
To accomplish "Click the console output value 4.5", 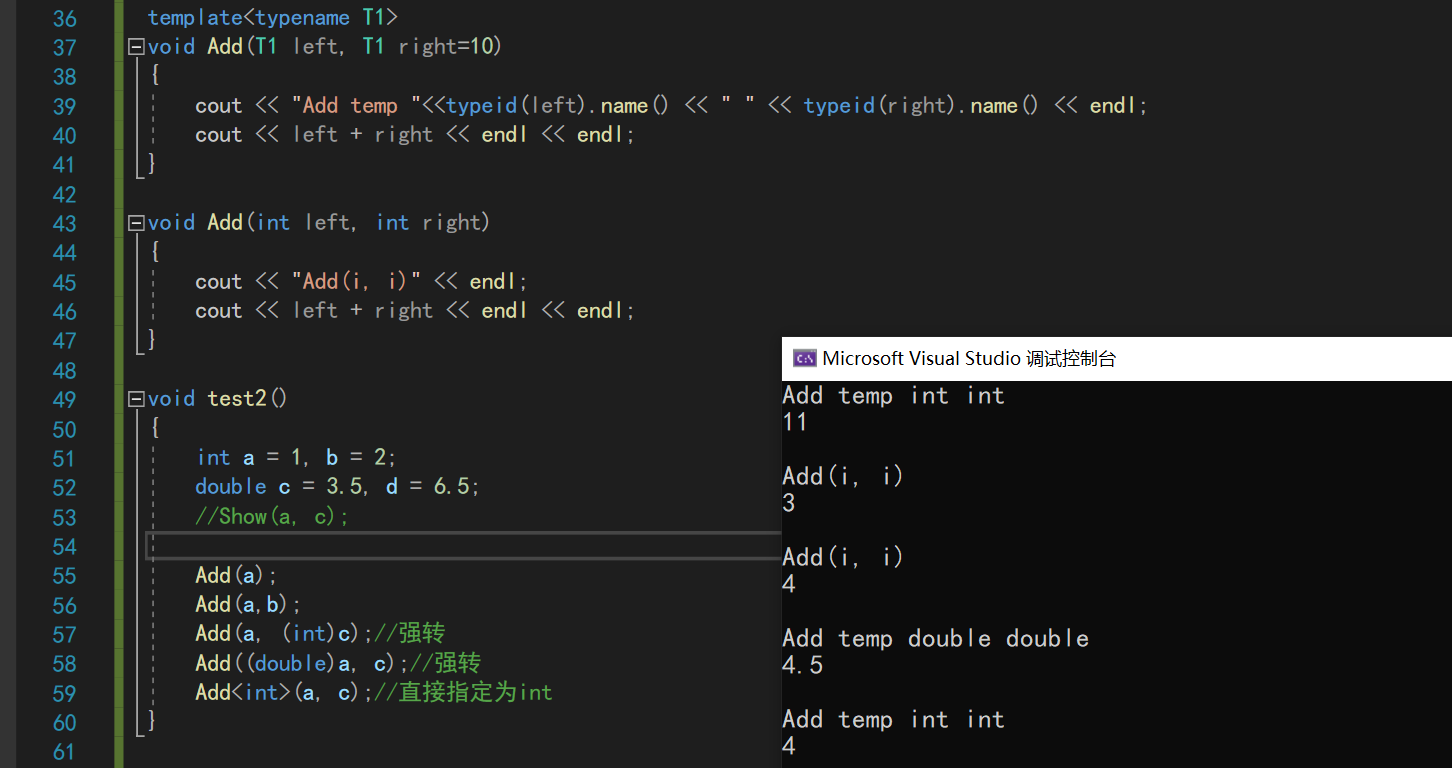I will coord(803,665).
